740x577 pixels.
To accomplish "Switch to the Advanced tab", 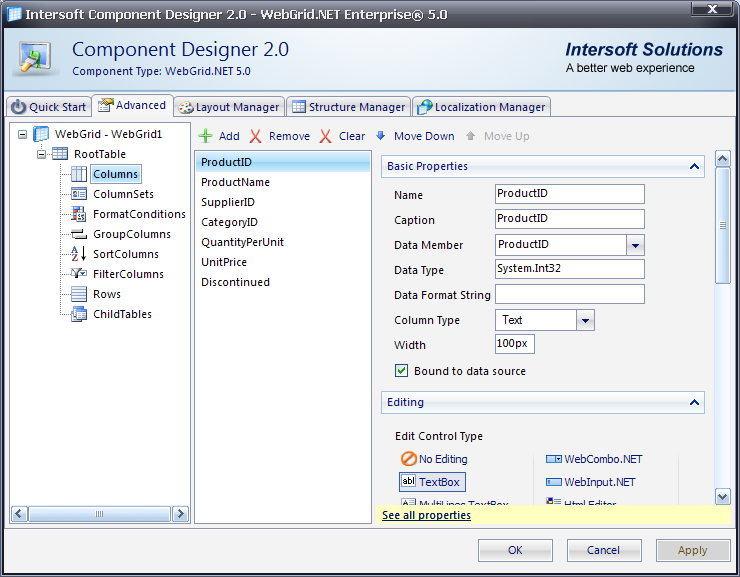I will point(132,105).
